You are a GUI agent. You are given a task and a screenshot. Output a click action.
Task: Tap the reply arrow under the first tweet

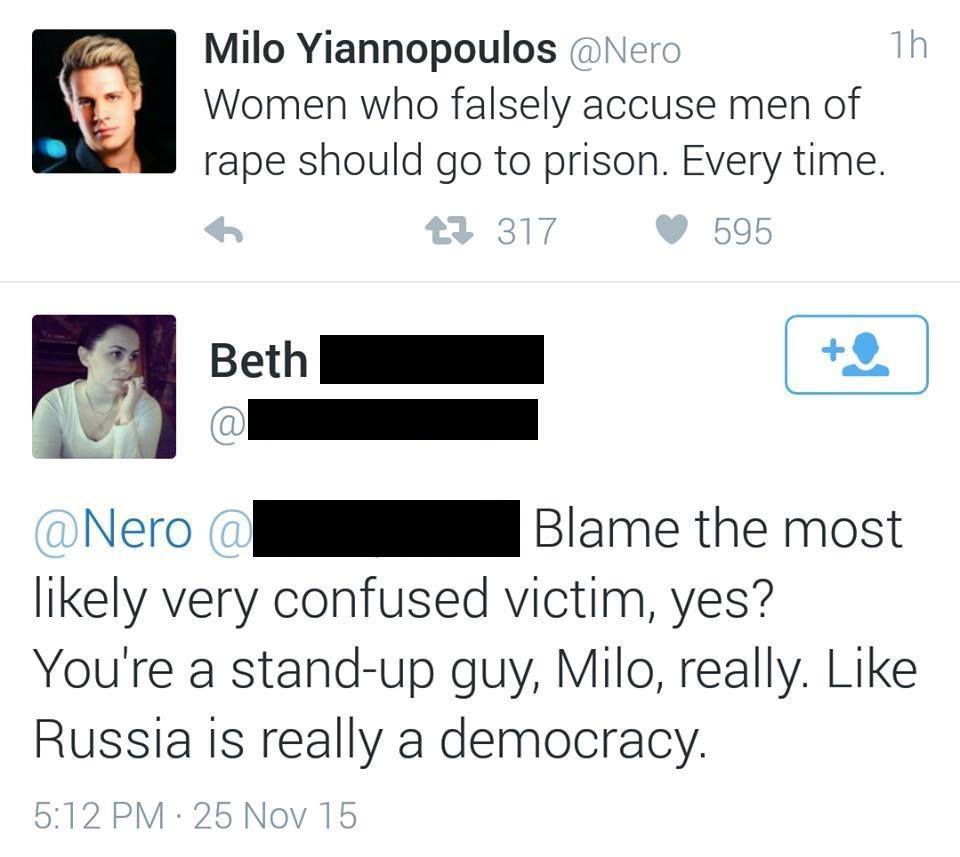coord(225,232)
